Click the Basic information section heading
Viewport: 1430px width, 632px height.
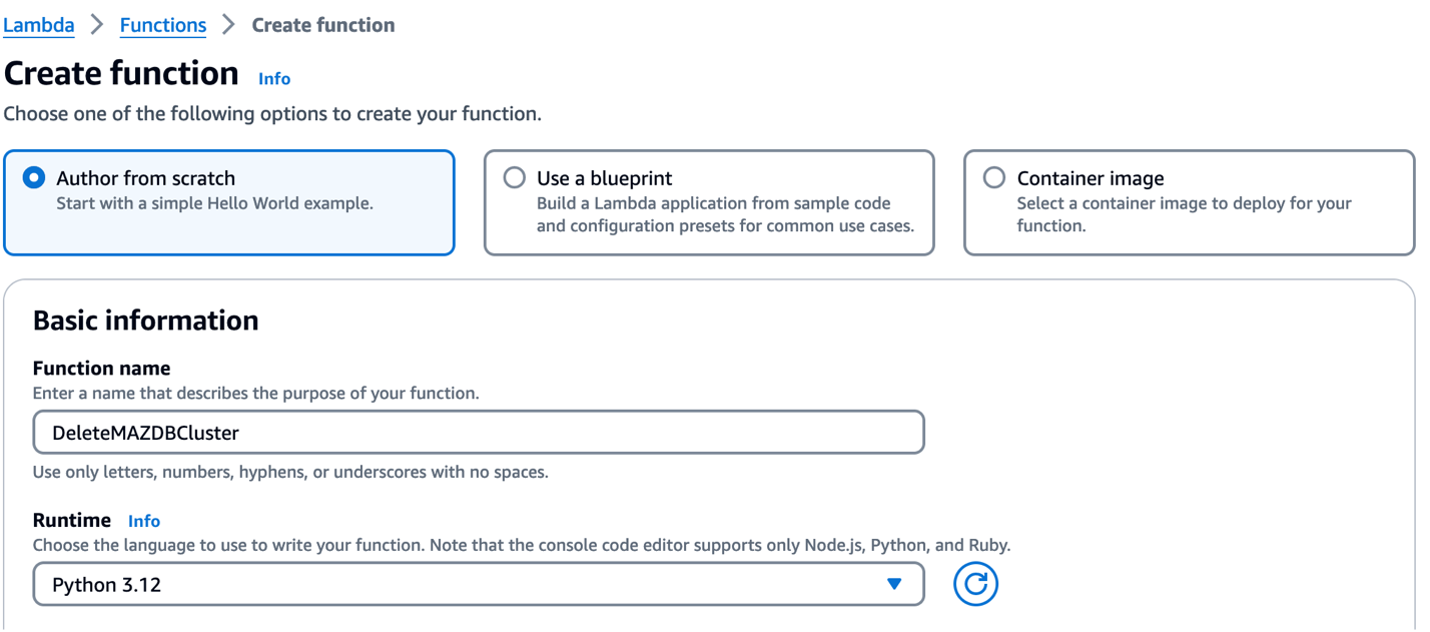[146, 320]
